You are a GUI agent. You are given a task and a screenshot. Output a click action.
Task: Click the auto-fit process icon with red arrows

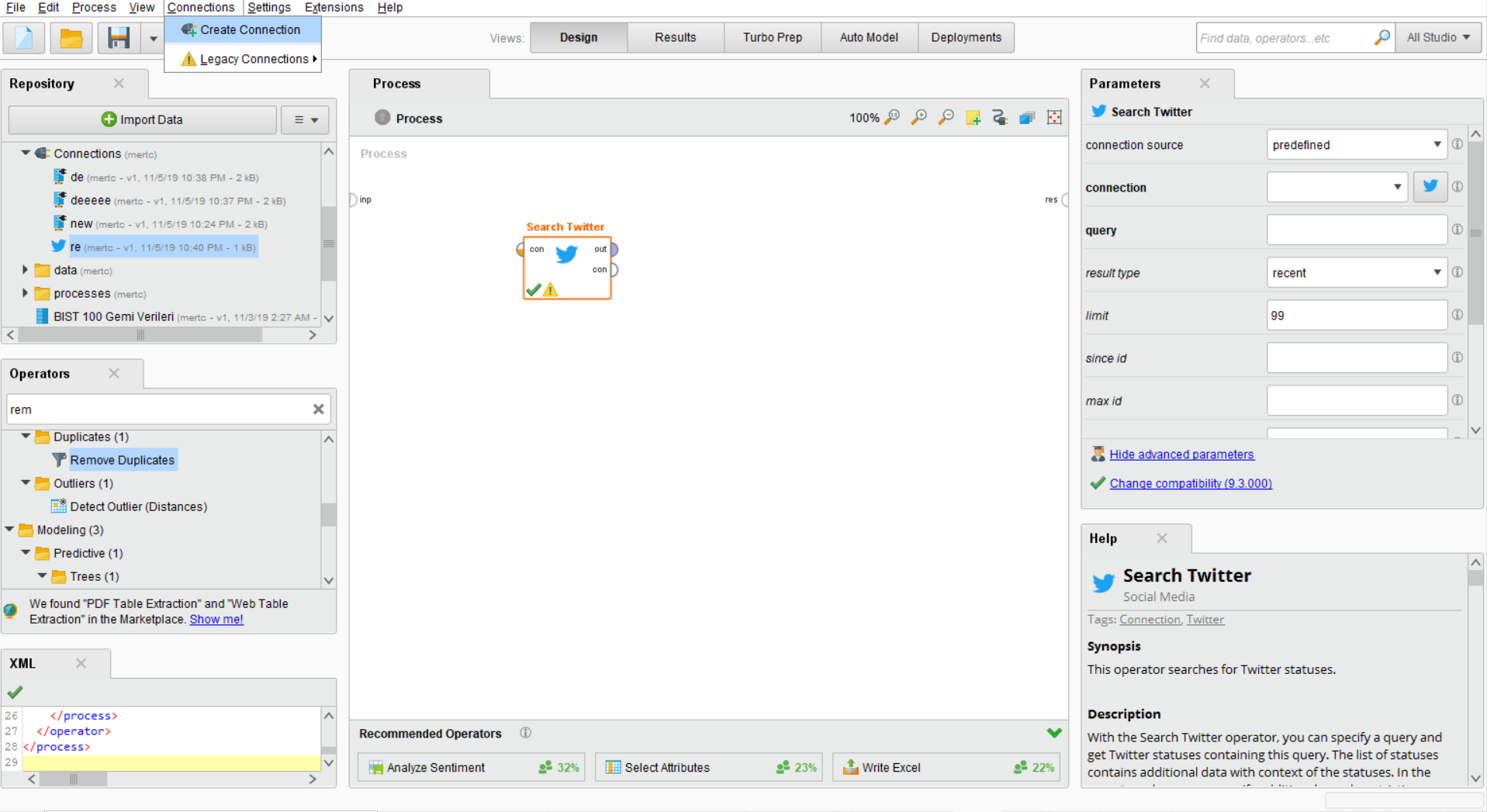click(x=1054, y=117)
